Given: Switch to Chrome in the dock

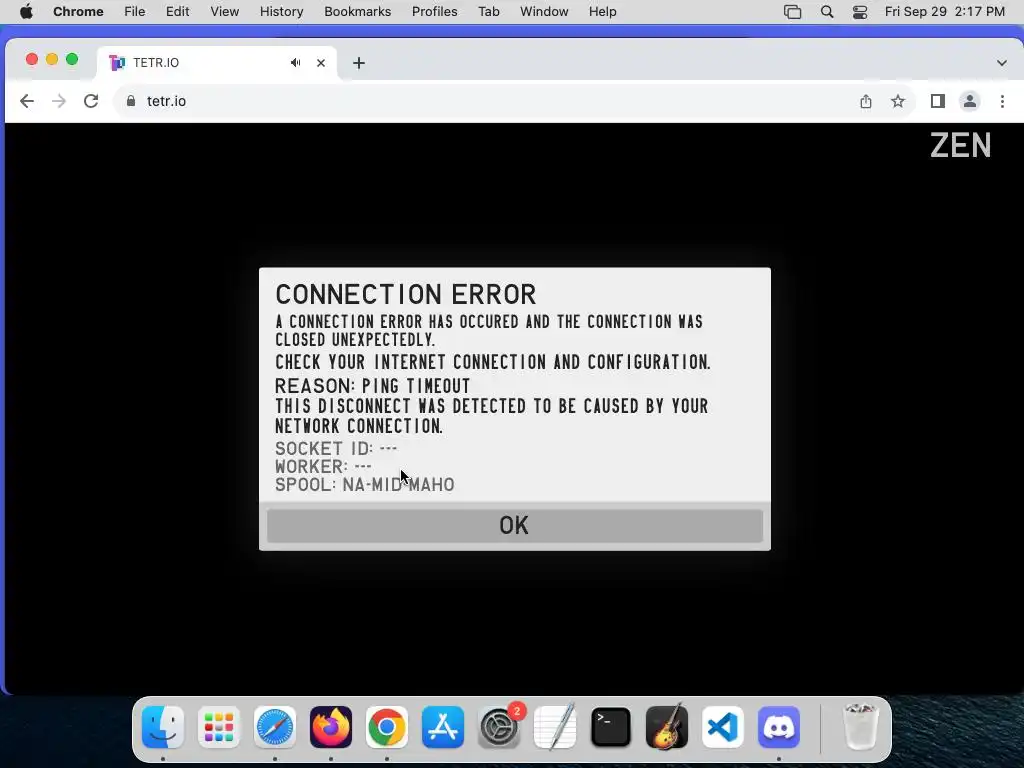Looking at the screenshot, I should click(387, 727).
